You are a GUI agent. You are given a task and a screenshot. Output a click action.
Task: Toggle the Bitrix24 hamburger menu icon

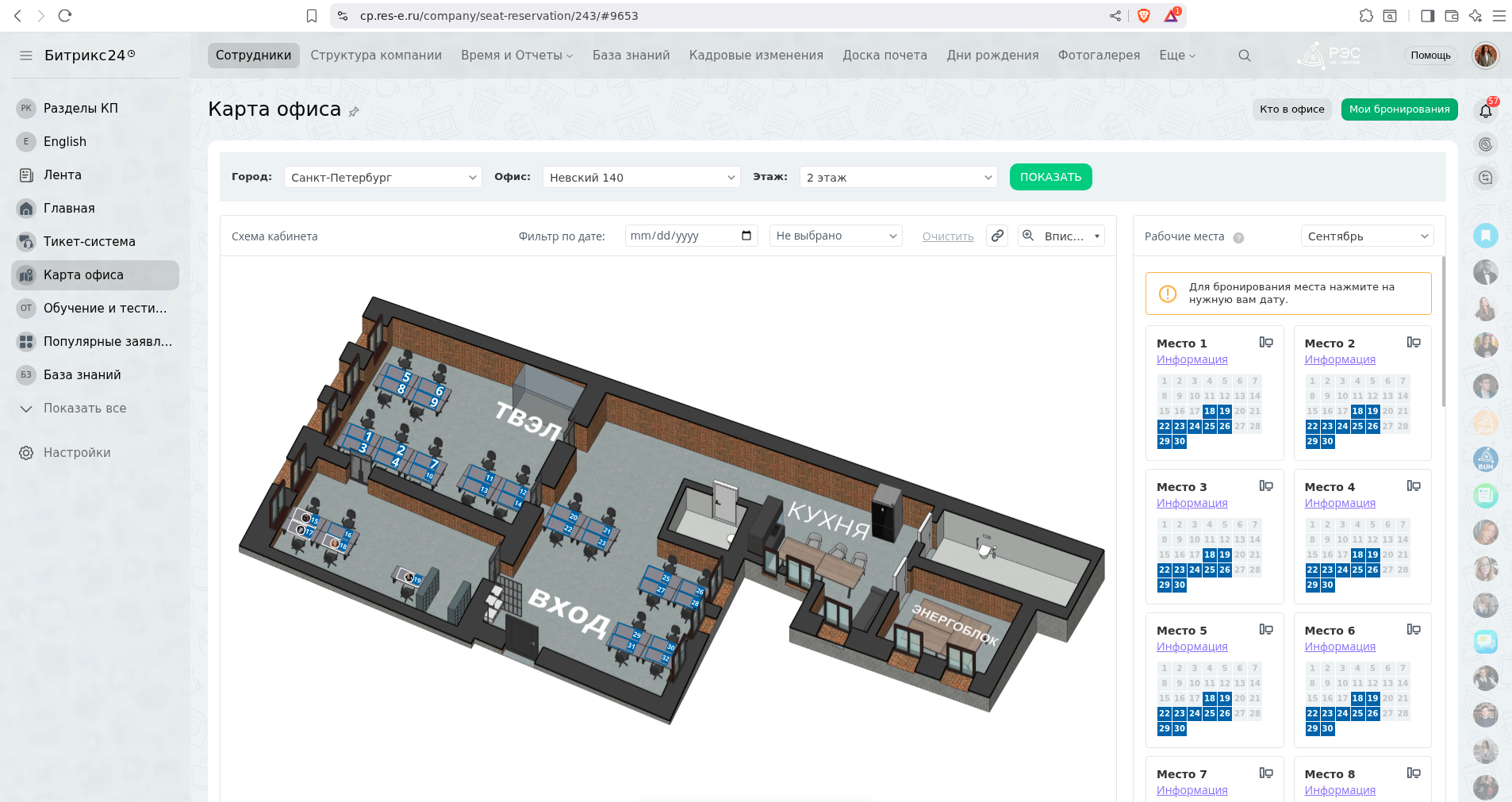[26, 56]
